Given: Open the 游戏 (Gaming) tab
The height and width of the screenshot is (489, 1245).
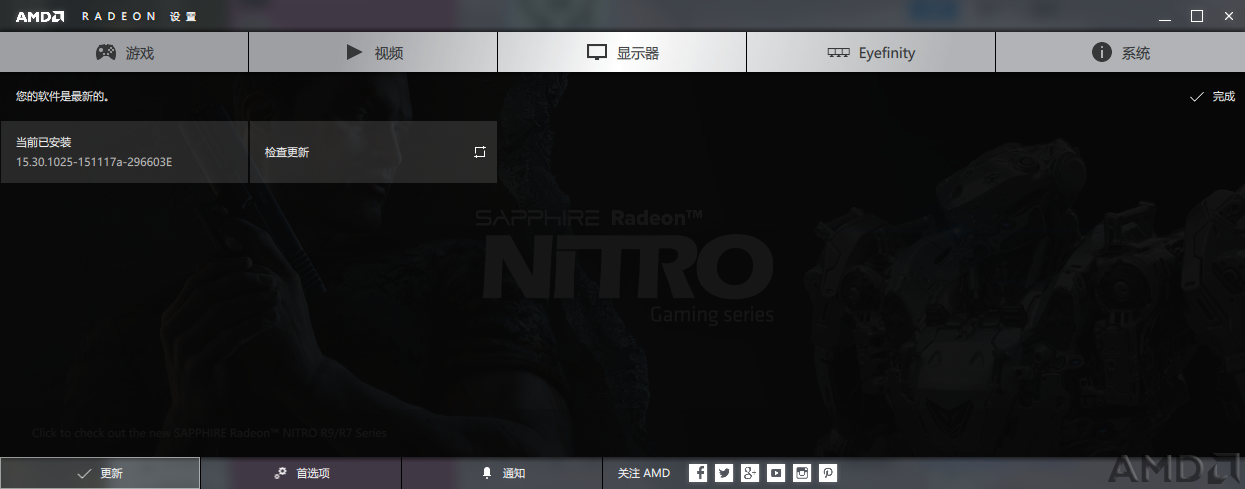Looking at the screenshot, I should click(124, 52).
